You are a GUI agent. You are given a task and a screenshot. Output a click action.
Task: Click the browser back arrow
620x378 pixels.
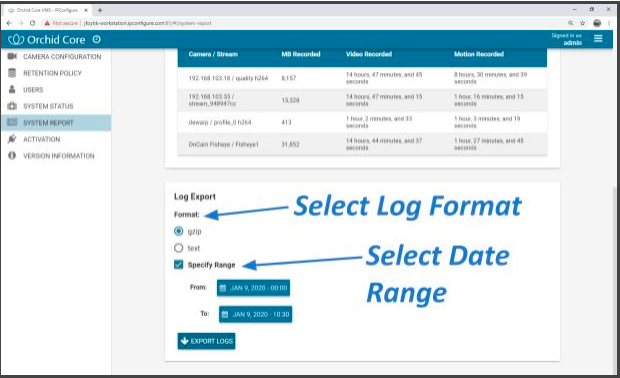click(9, 23)
